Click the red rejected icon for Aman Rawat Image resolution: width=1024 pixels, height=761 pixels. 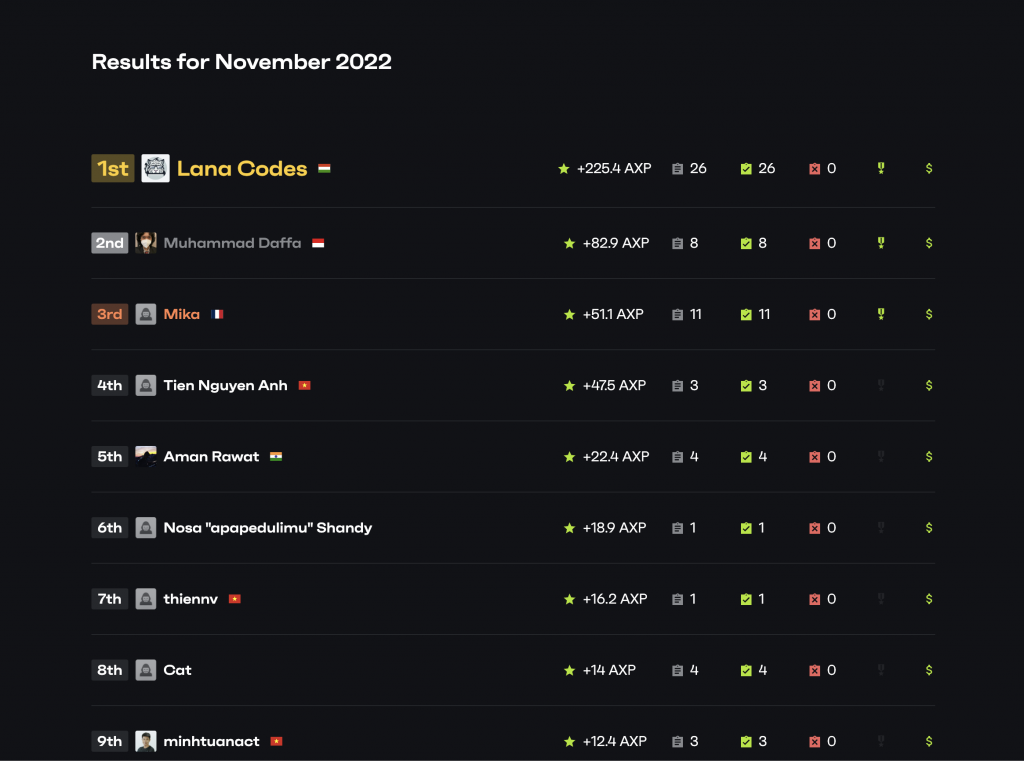pyautogui.click(x=814, y=457)
